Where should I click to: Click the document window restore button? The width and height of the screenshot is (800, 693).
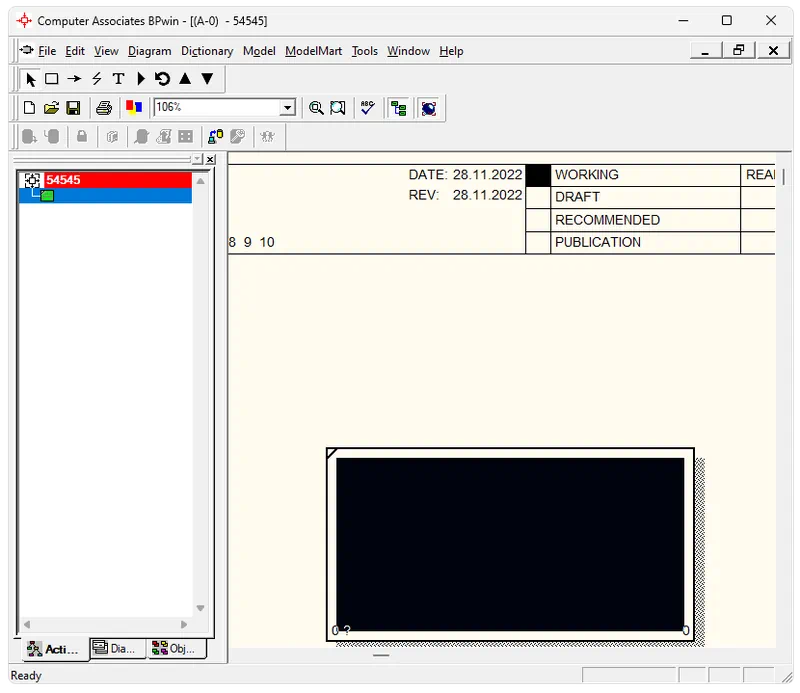pos(739,50)
